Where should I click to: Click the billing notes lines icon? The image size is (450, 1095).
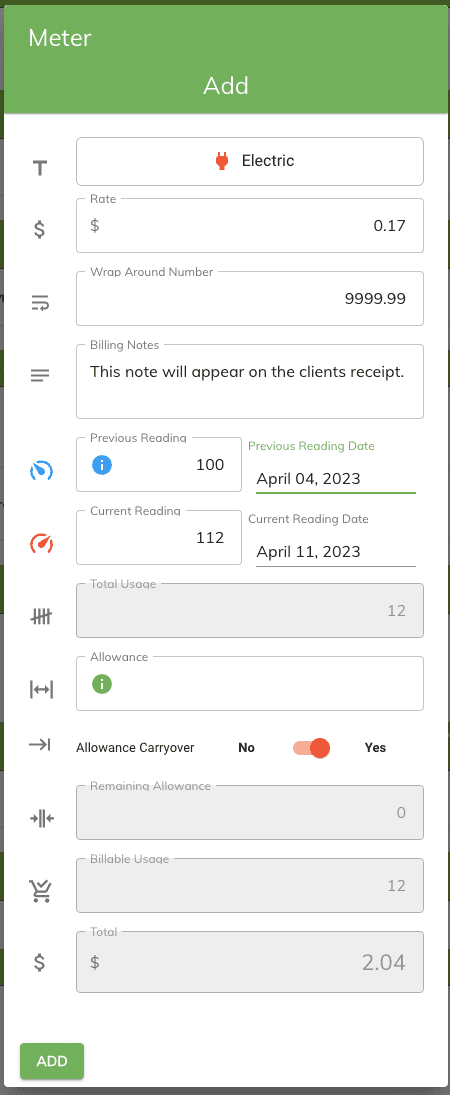coord(41,376)
